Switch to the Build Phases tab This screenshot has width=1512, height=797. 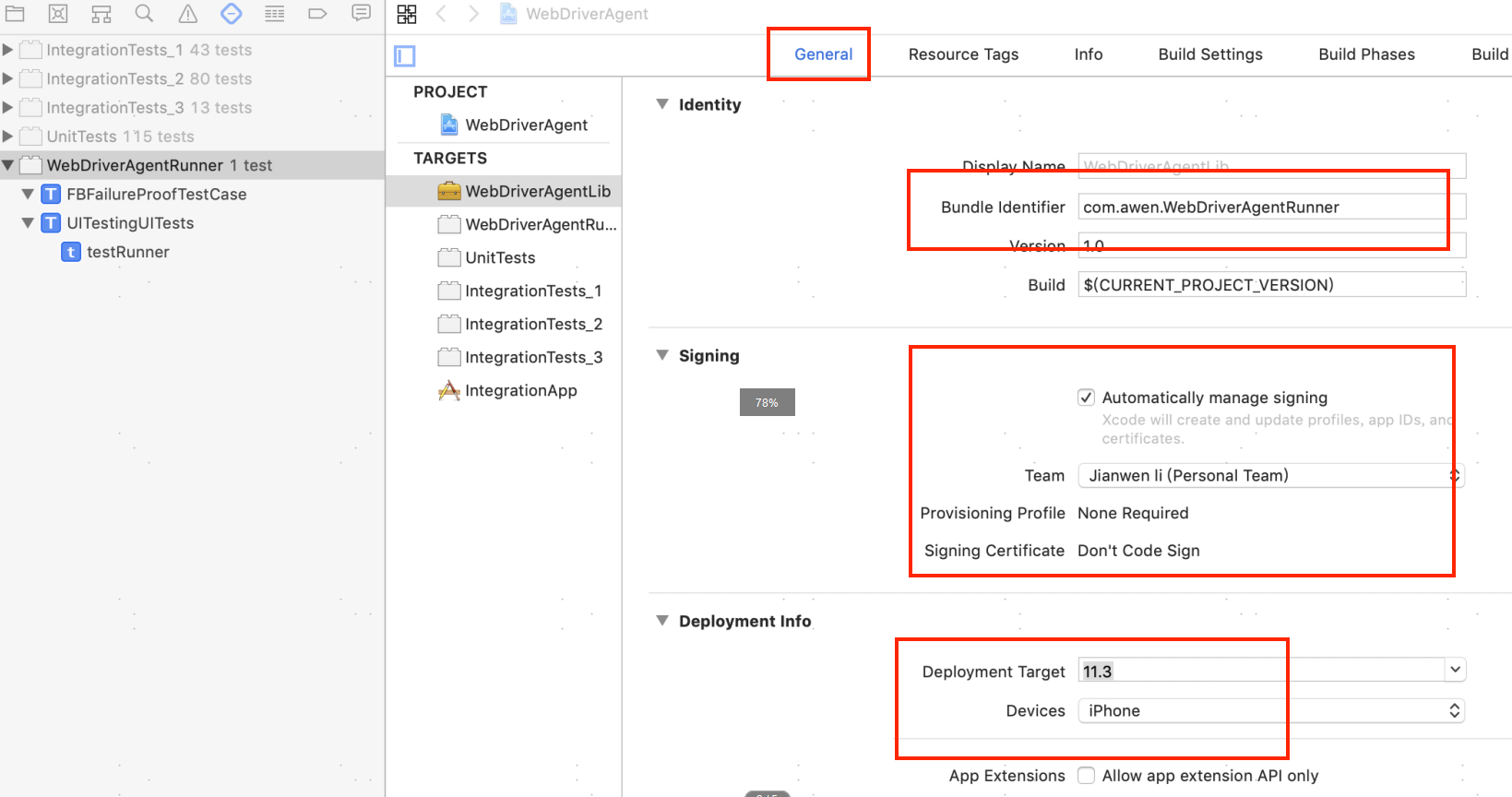pyautogui.click(x=1366, y=54)
